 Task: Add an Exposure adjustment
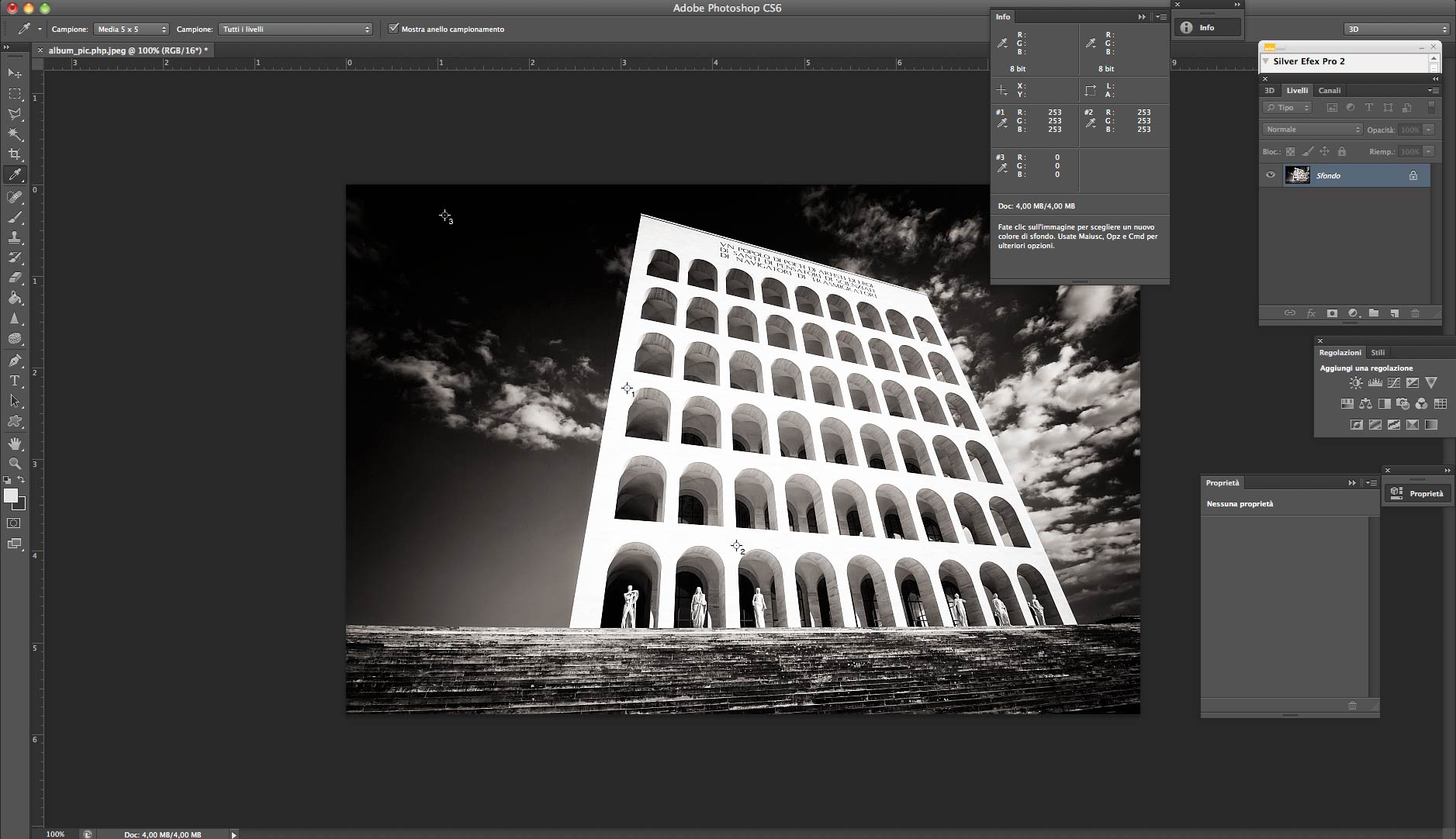[x=1413, y=383]
